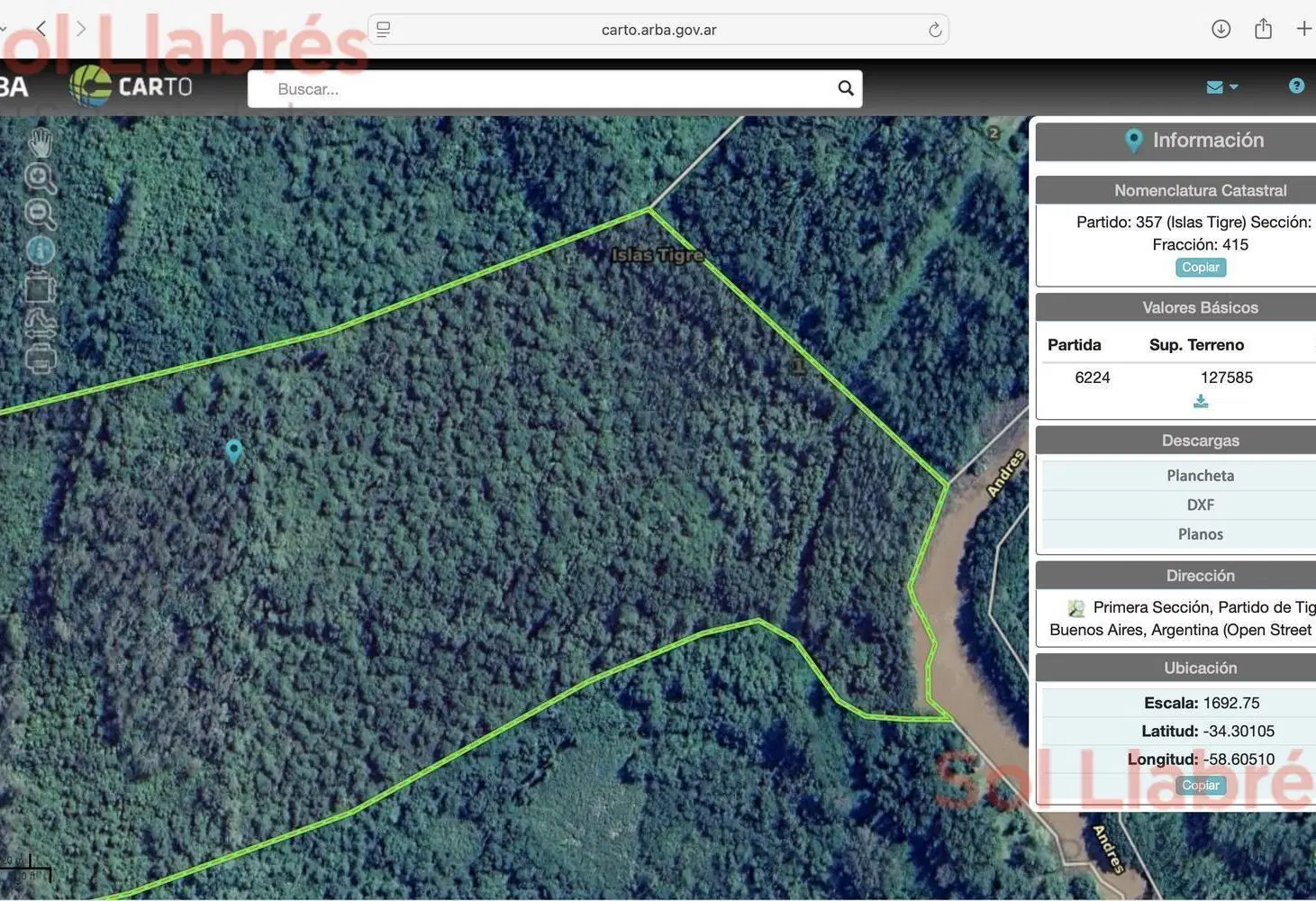Click the Latitud -34.30105 value

coord(1239,731)
